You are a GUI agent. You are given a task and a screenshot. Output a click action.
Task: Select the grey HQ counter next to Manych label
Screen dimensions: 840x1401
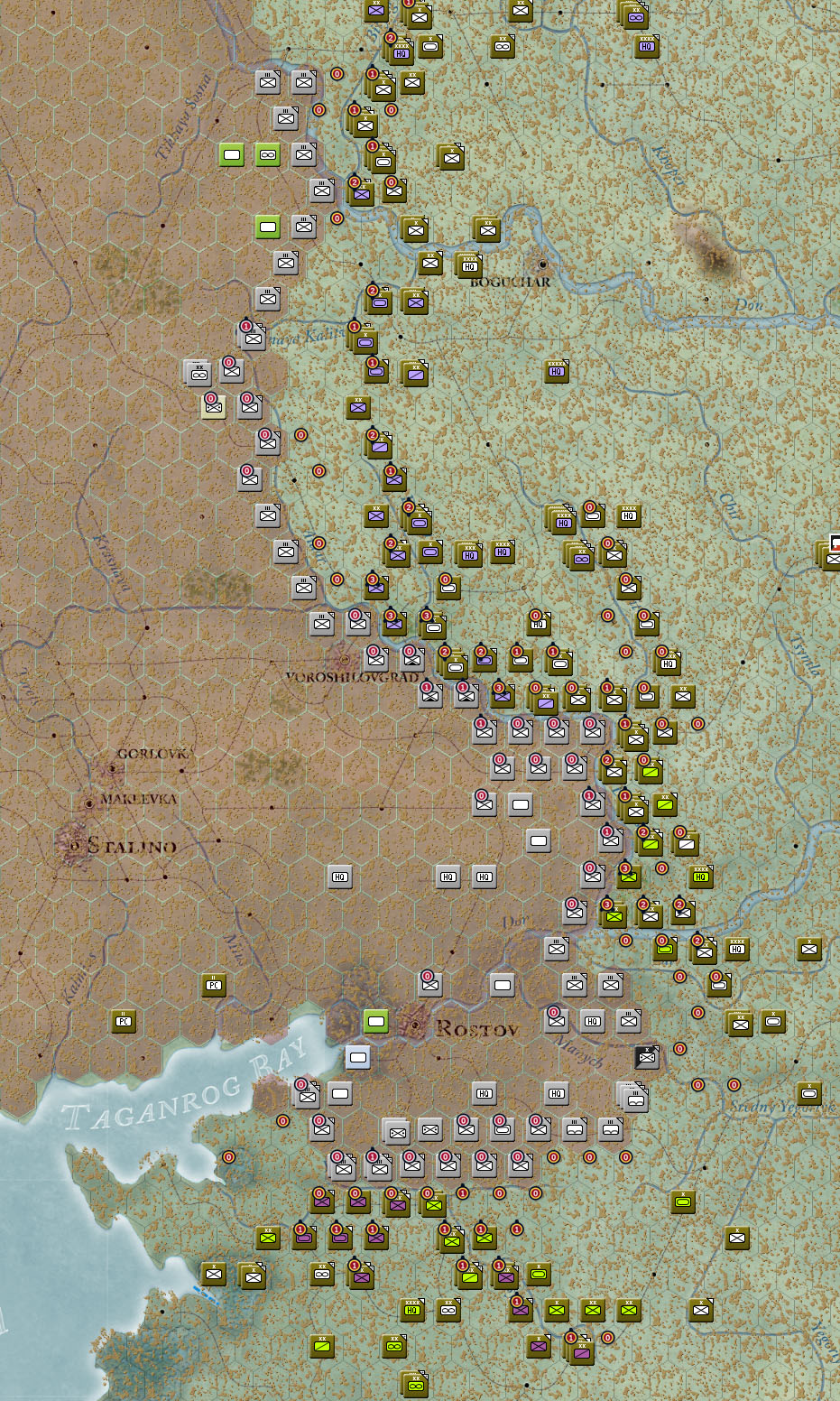[593, 1021]
